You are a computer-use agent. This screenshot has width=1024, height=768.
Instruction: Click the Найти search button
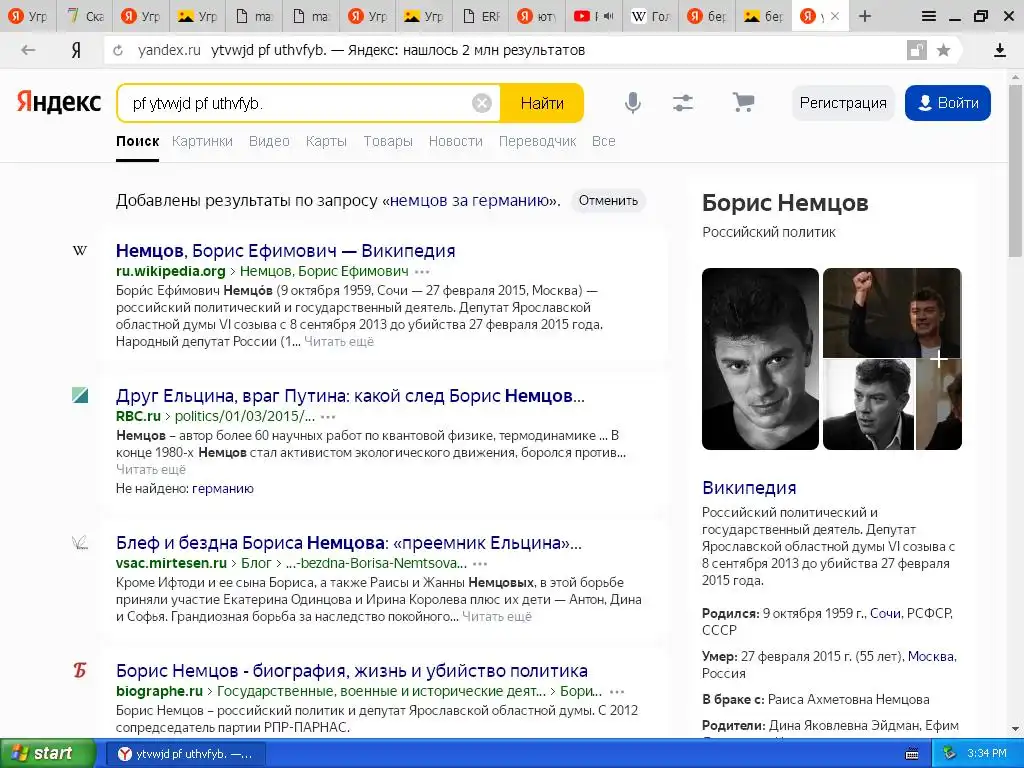(x=542, y=103)
